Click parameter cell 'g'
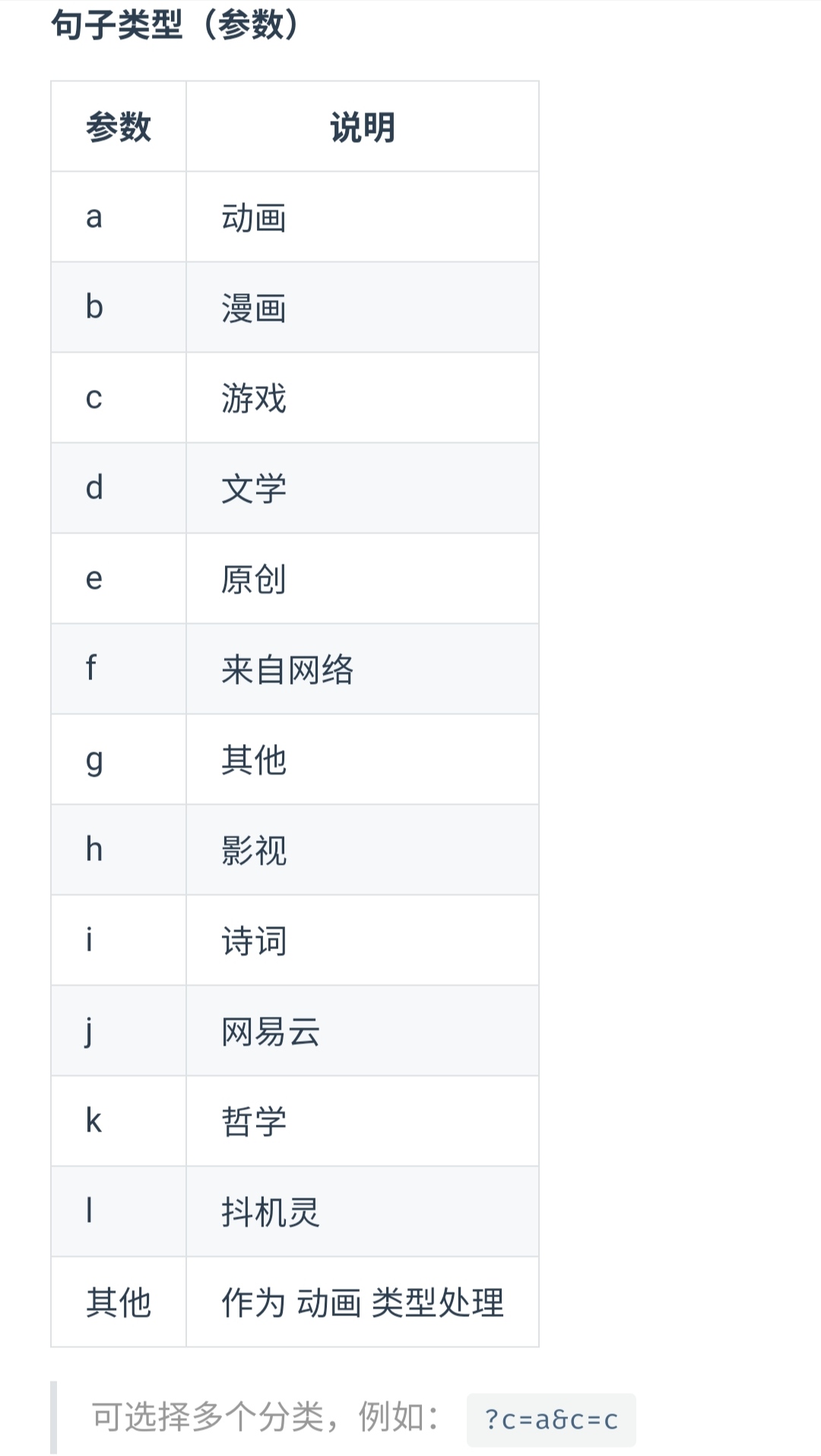Image resolution: width=821 pixels, height=1456 pixels. pyautogui.click(x=119, y=759)
